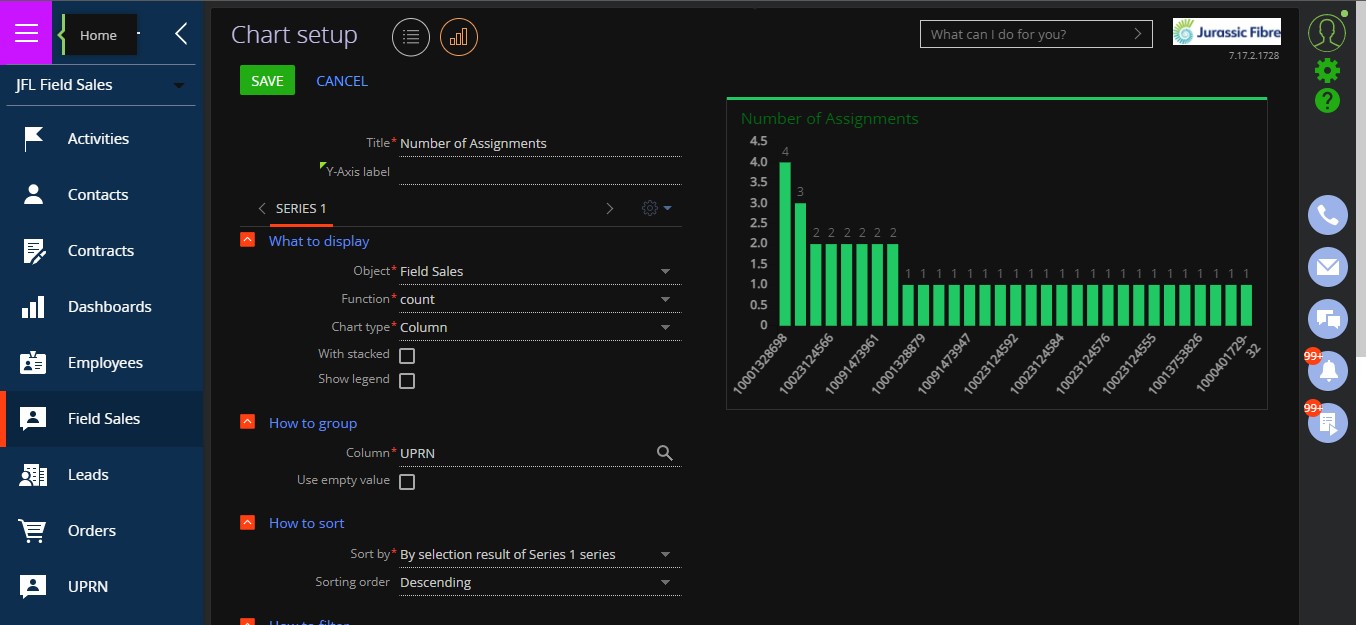Go to previous series tab arrow
Screen dimensions: 1366x625
[261, 208]
